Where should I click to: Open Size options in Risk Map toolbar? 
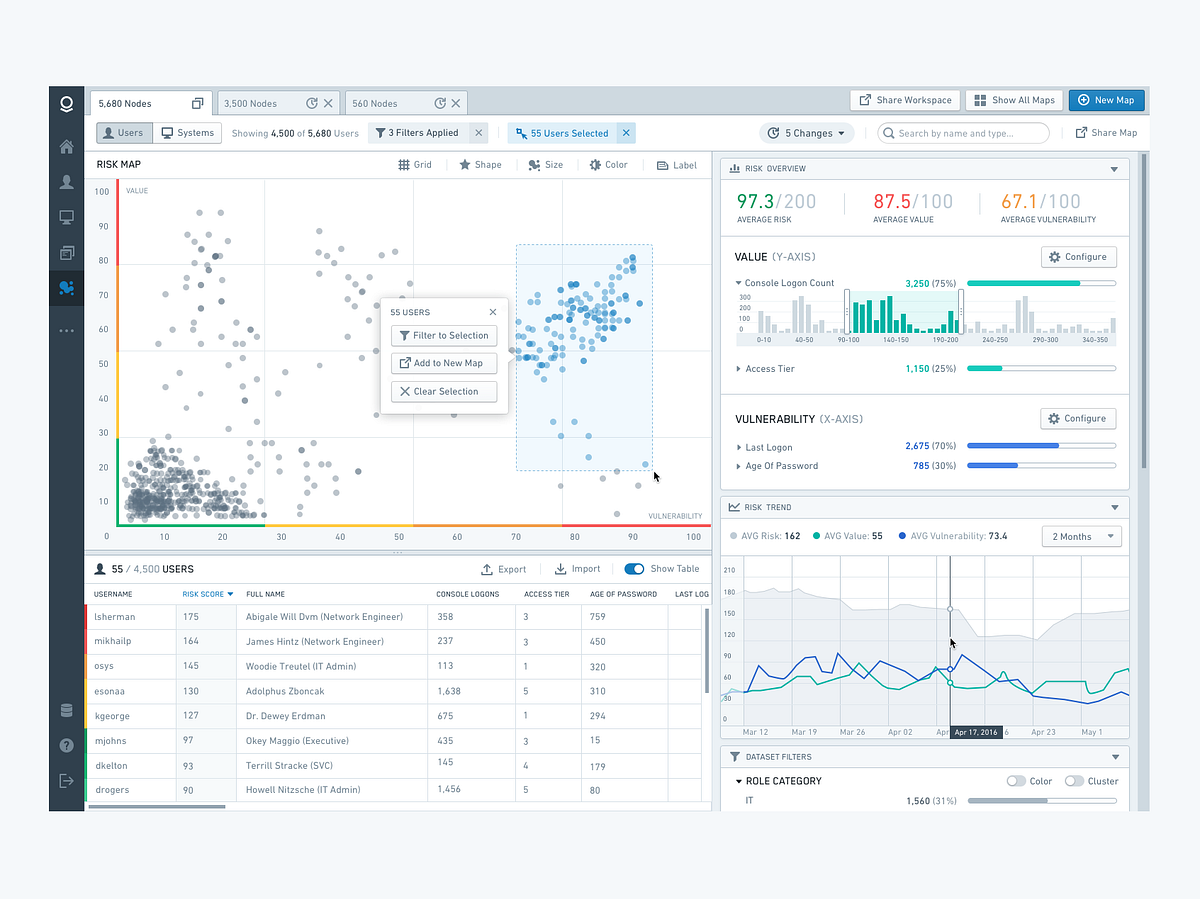[x=545, y=165]
